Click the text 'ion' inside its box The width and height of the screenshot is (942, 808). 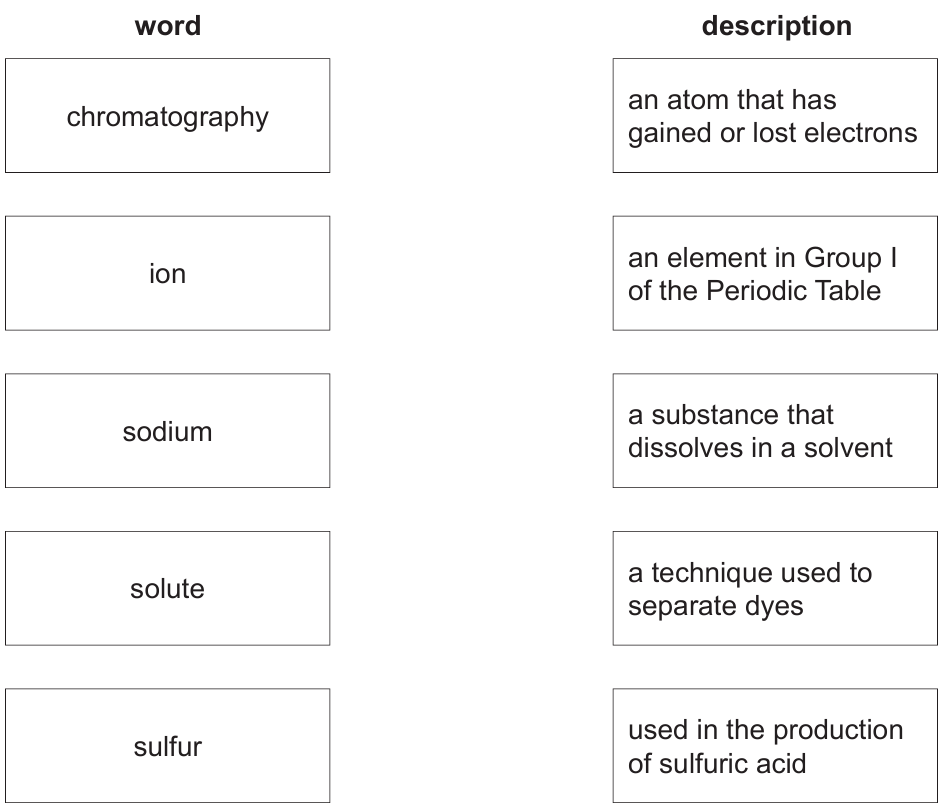click(x=168, y=274)
